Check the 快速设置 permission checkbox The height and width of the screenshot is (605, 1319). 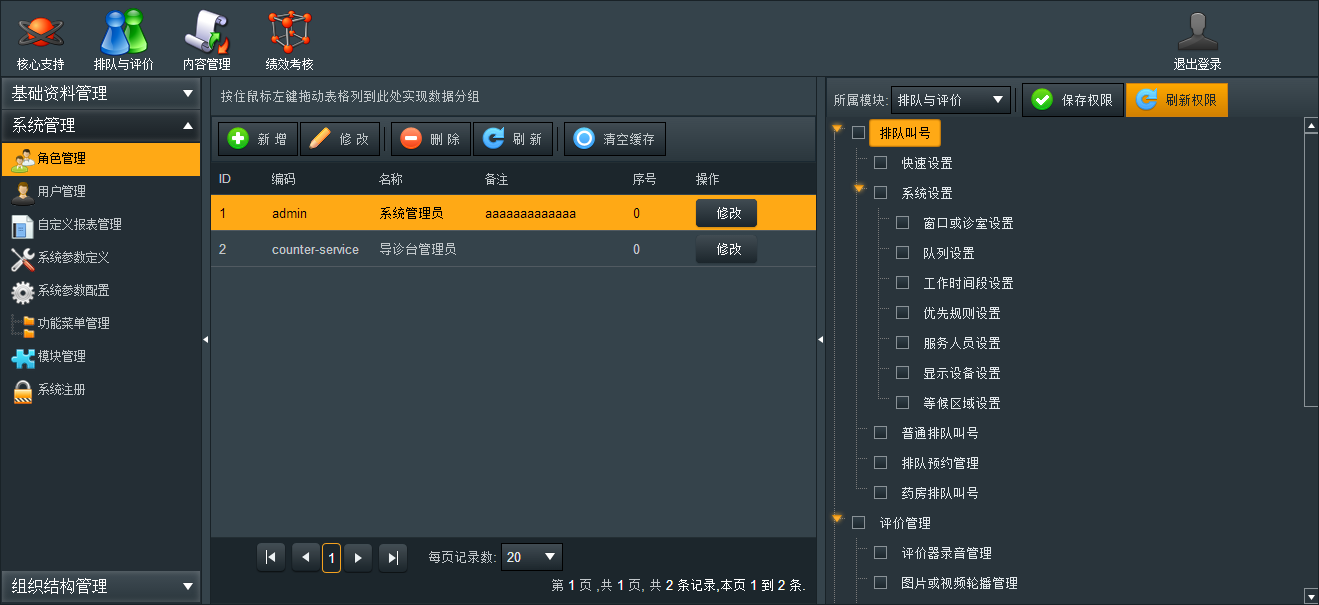(881, 163)
